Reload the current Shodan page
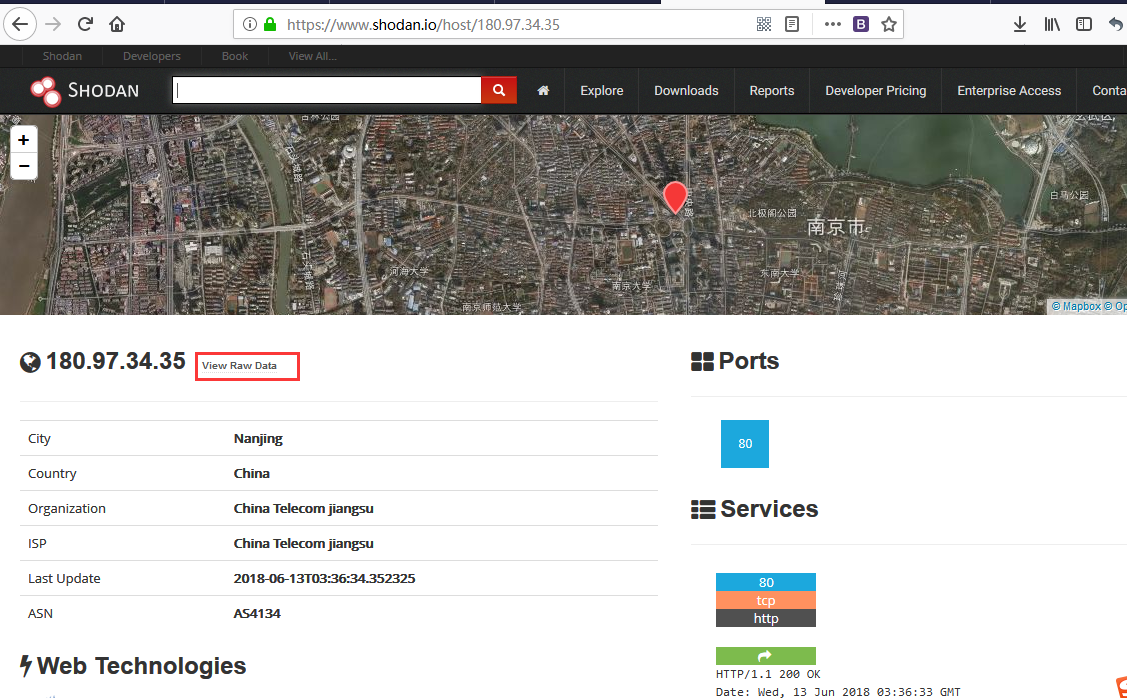This screenshot has width=1127, height=698. 86,24
